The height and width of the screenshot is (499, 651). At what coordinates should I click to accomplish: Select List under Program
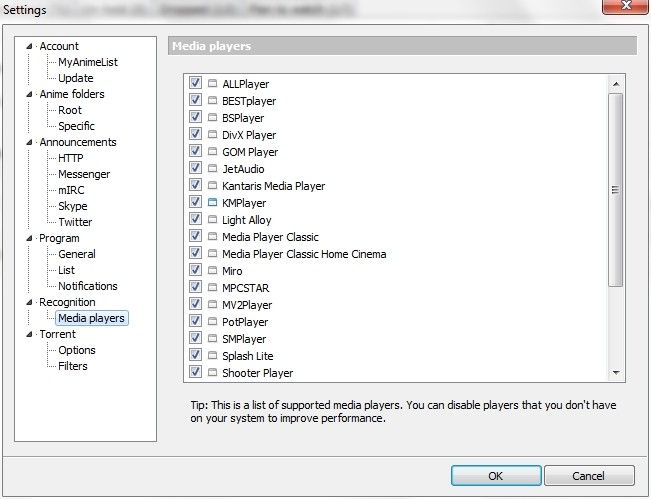66,270
